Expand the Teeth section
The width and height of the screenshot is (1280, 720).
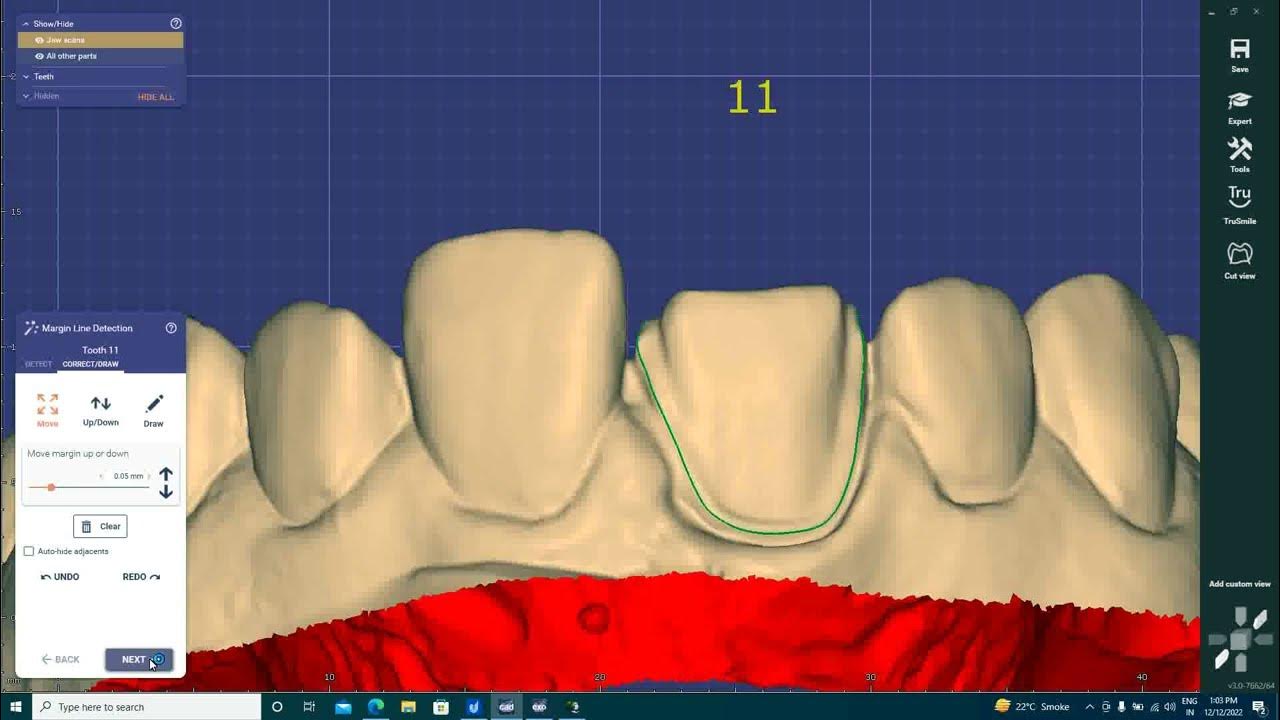pyautogui.click(x=26, y=76)
